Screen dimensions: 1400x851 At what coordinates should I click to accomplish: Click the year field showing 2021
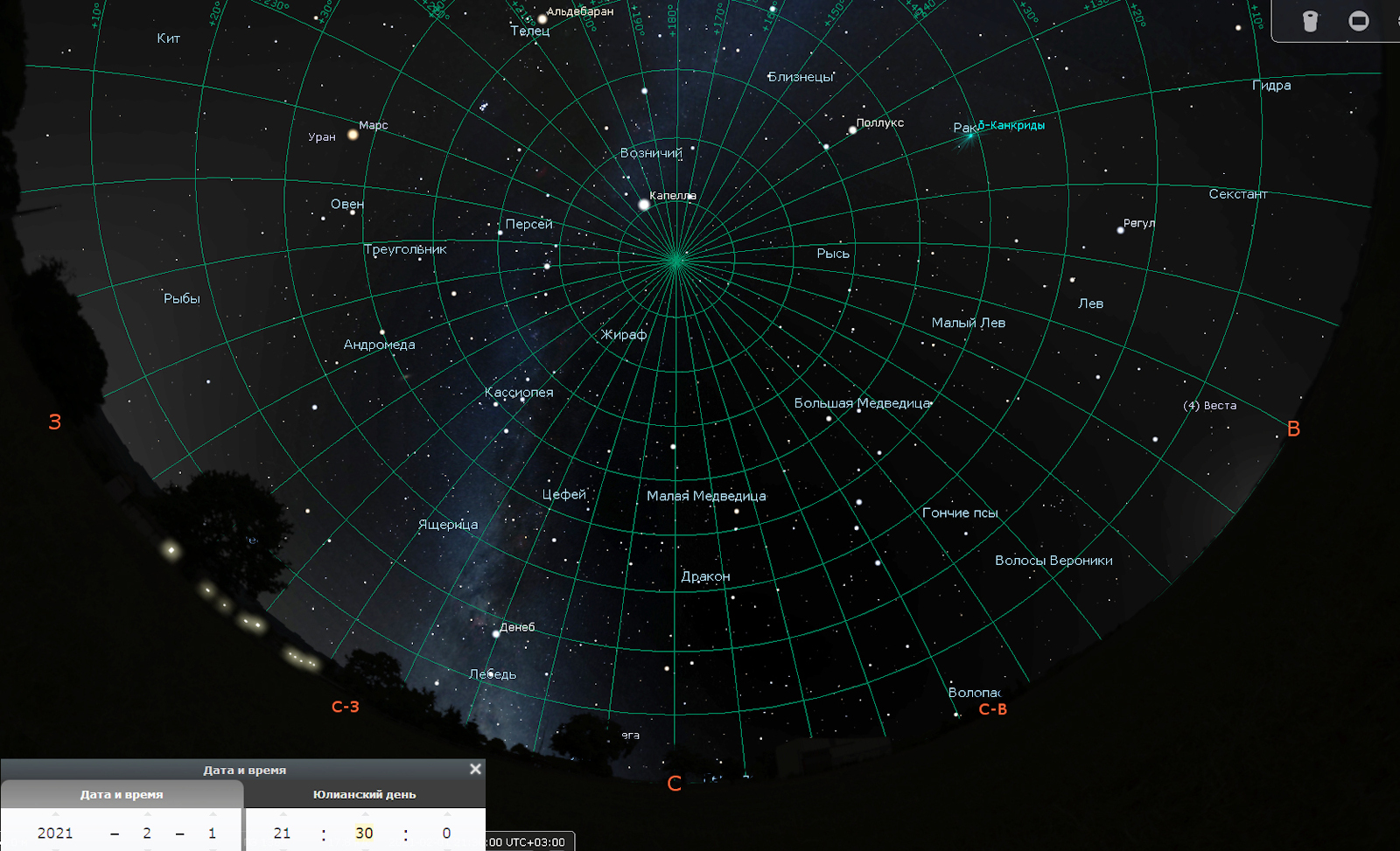point(55,834)
